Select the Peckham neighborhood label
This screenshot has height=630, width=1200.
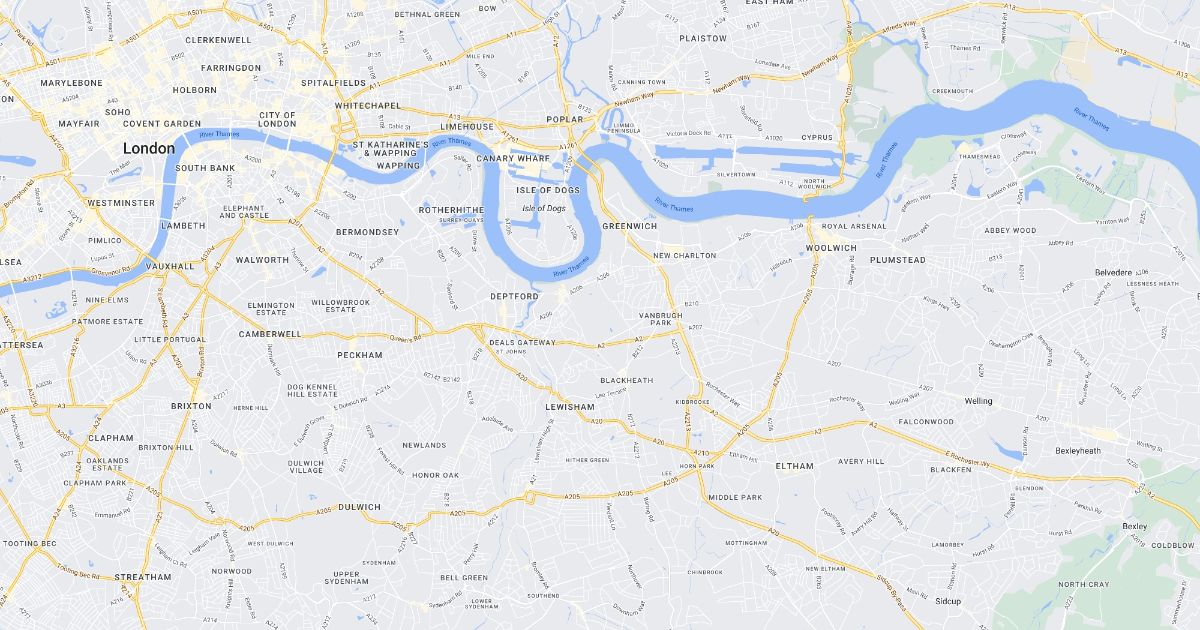(x=360, y=355)
